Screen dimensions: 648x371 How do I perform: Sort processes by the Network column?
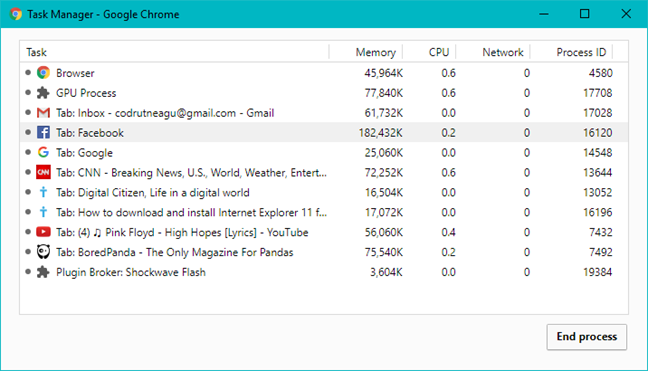coord(493,52)
